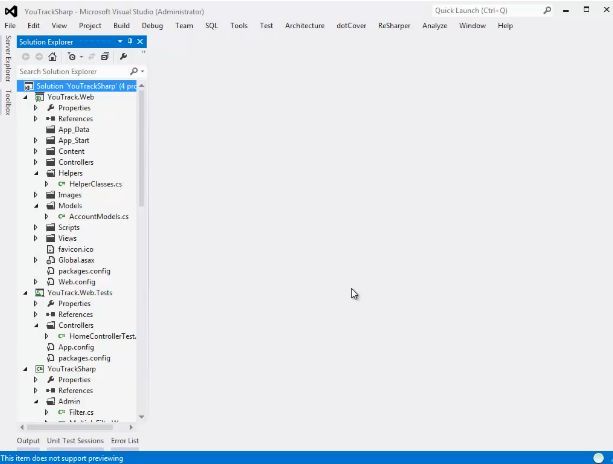The image size is (613, 464).
Task: Click the Filter.cs file icon
Action: click(61, 412)
